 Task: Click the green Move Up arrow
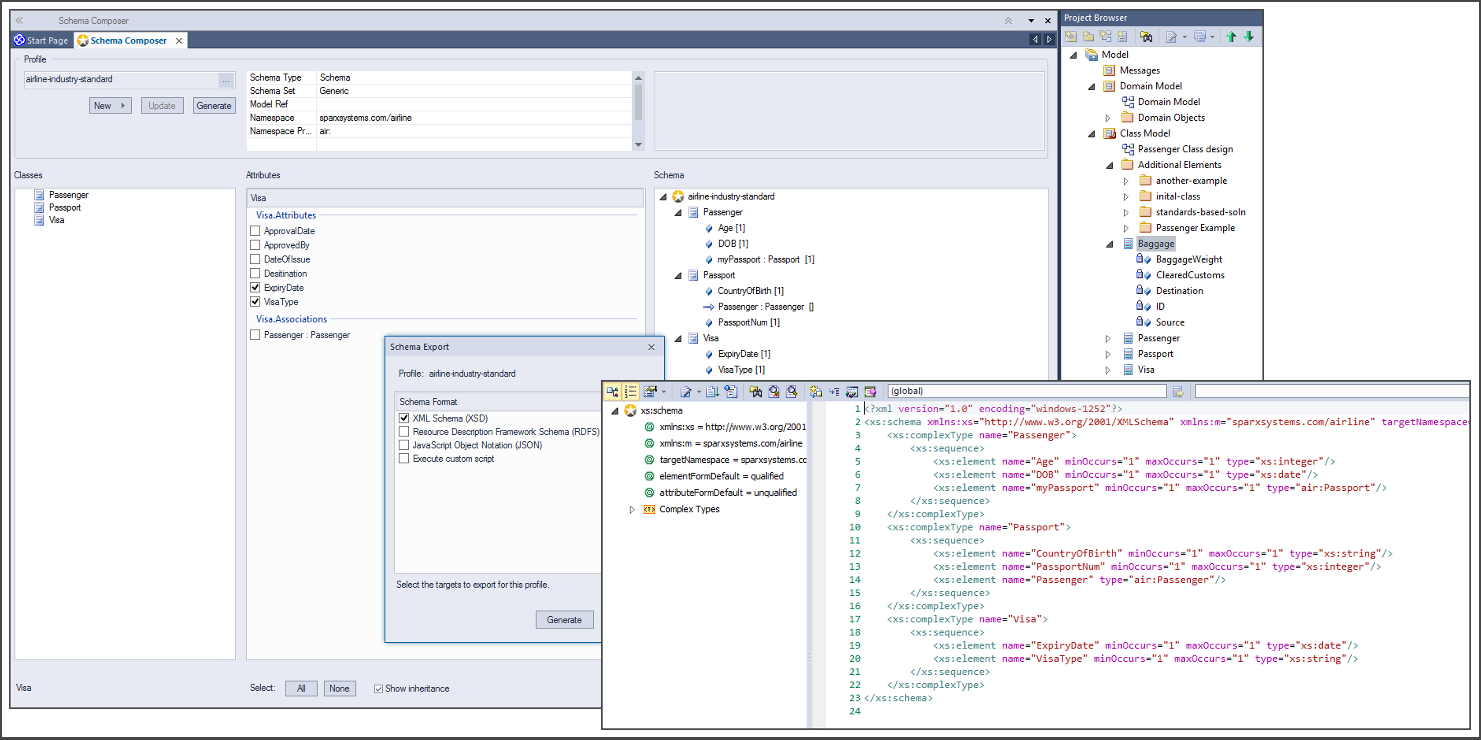click(x=1232, y=37)
